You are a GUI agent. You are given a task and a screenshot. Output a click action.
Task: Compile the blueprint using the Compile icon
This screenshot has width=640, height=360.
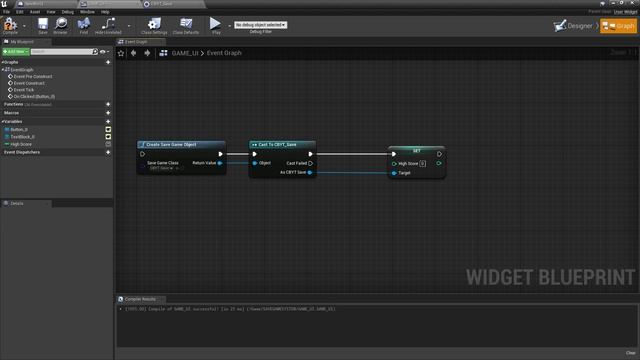point(10,24)
